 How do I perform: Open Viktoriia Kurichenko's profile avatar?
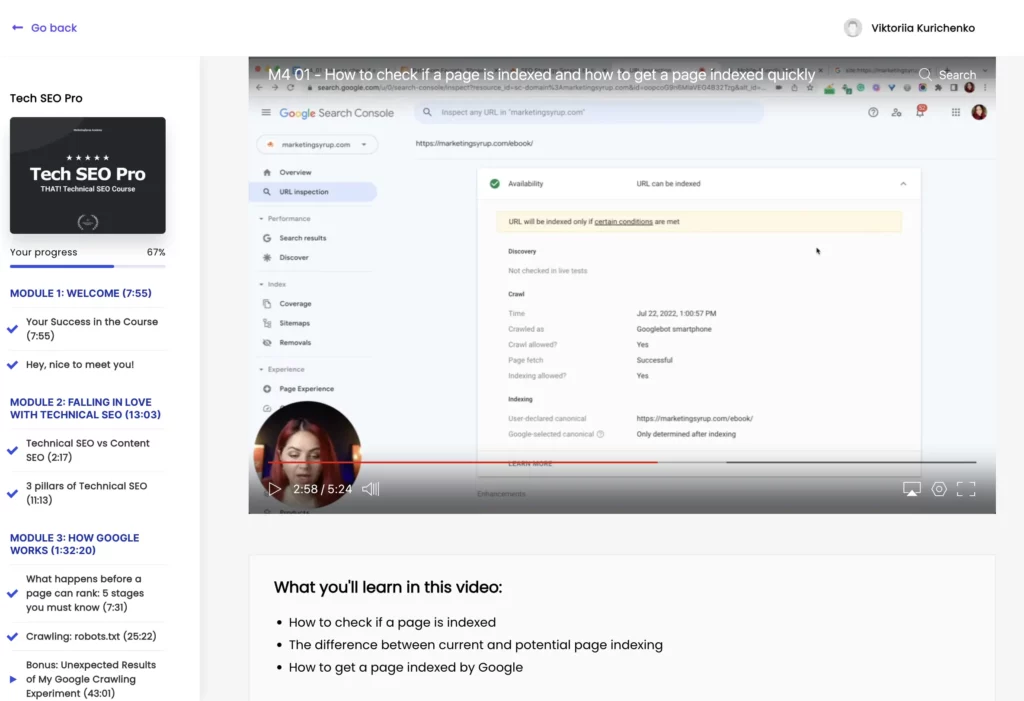pos(855,28)
